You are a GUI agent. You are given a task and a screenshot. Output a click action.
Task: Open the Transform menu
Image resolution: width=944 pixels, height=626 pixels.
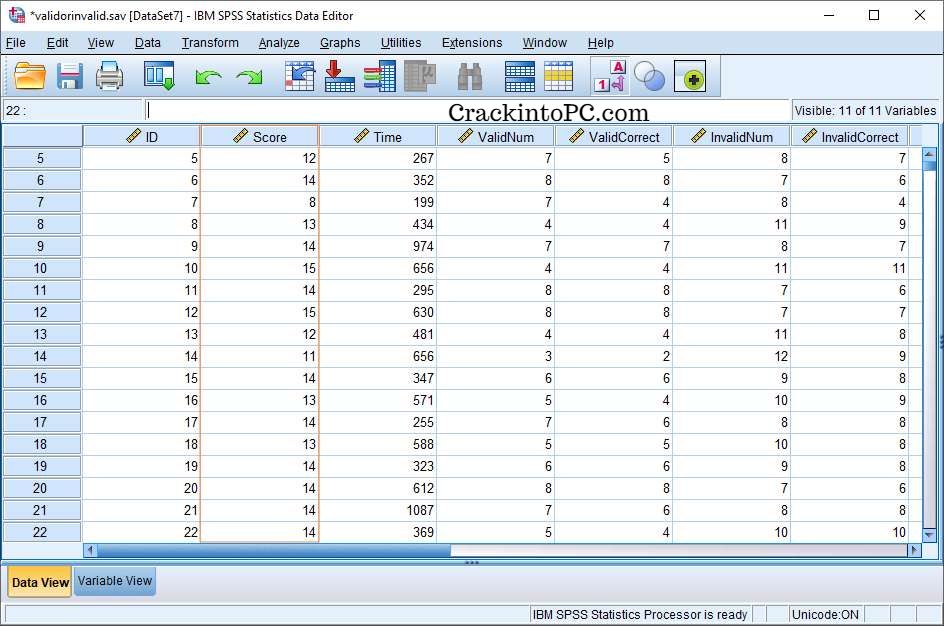(210, 43)
